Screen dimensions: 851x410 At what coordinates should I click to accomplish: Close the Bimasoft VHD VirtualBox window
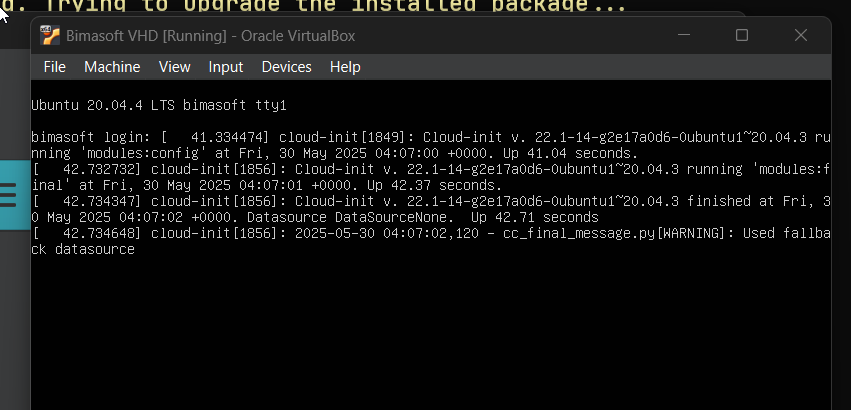coord(801,35)
